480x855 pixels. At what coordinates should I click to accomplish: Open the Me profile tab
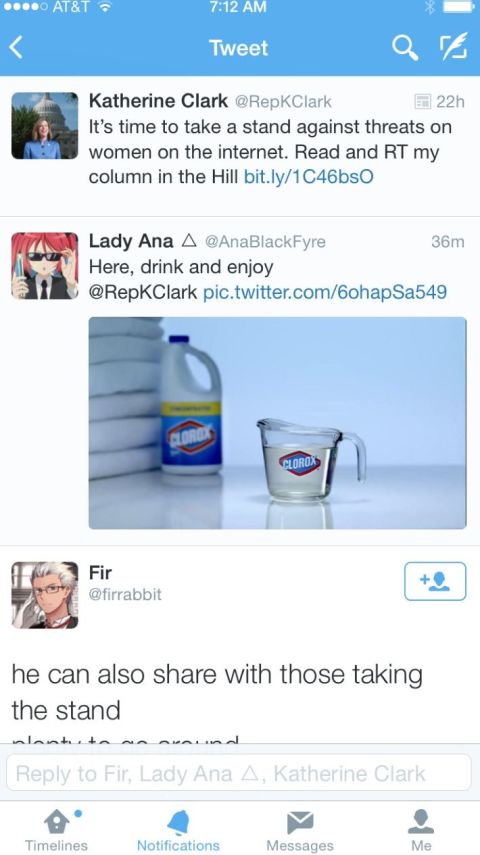click(x=421, y=829)
